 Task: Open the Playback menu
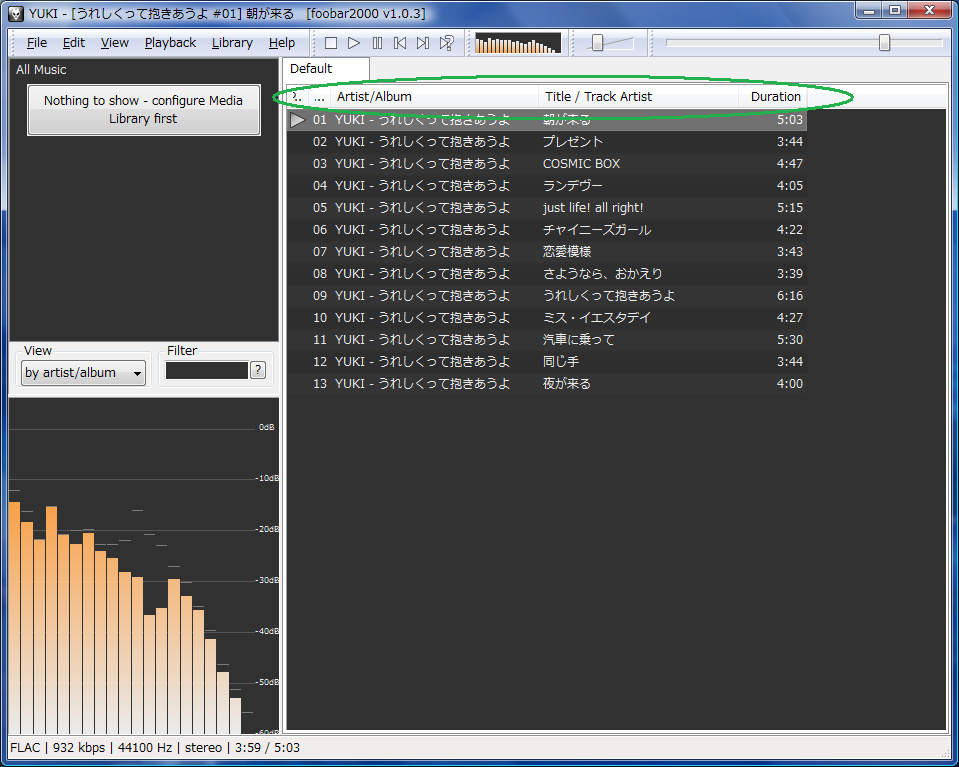(170, 43)
